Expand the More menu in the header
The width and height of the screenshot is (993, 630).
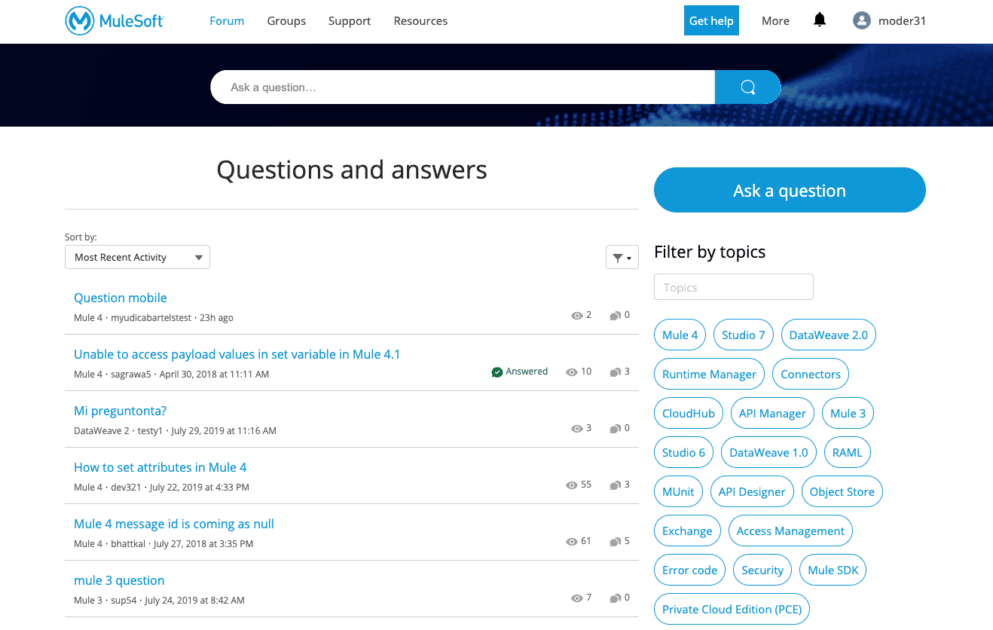point(775,20)
